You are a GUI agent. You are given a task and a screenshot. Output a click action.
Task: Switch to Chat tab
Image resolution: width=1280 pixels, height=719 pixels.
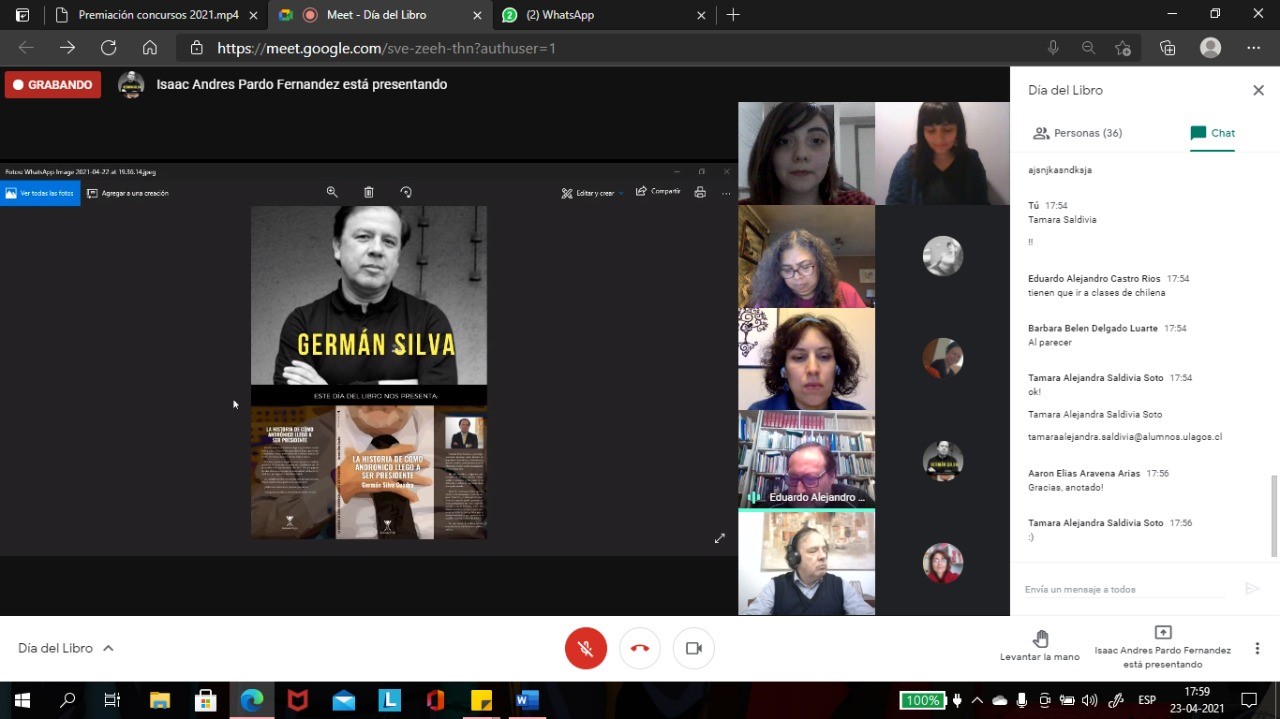1212,133
